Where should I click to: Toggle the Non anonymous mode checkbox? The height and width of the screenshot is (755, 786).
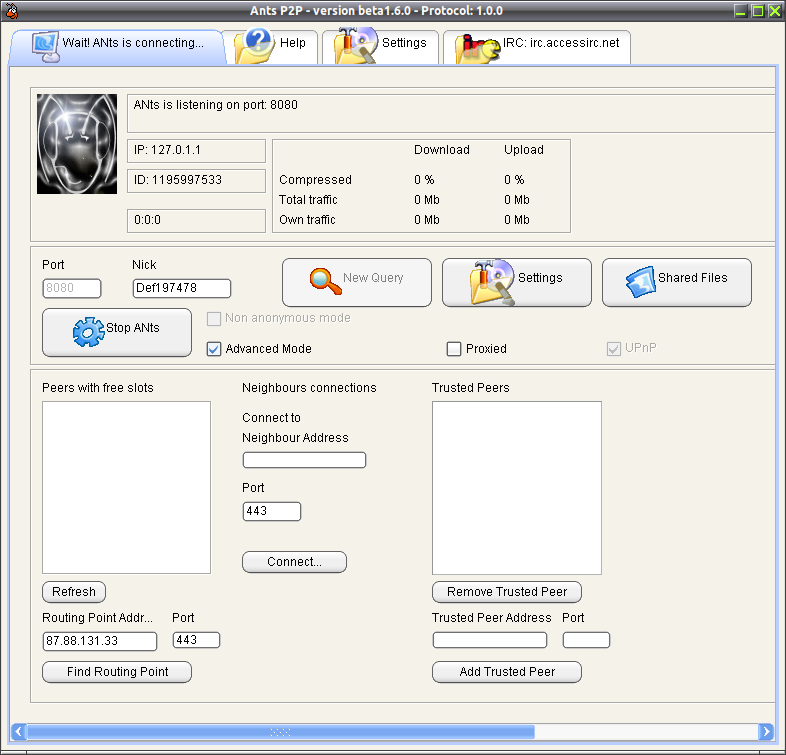point(214,318)
